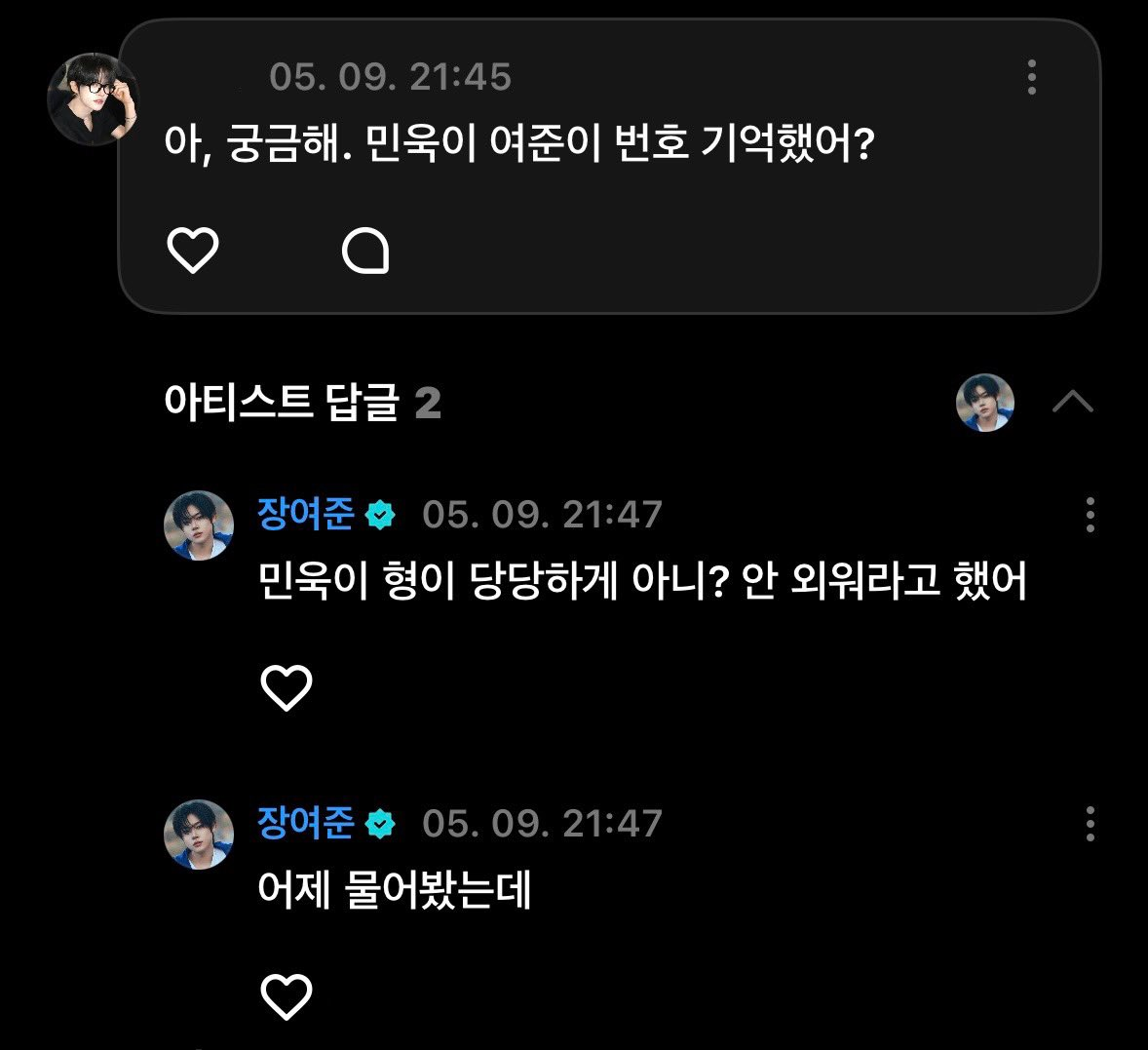This screenshot has height=1050, width=1148.
Task: Open more options for first 장여준 reply
Action: click(1091, 515)
